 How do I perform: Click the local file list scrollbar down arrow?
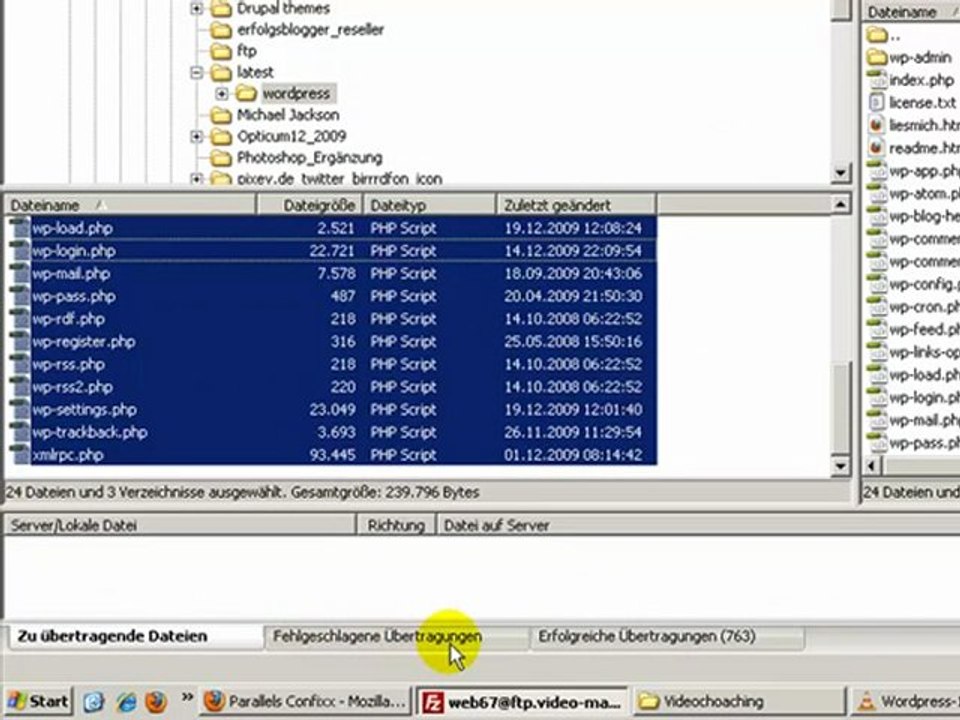841,467
